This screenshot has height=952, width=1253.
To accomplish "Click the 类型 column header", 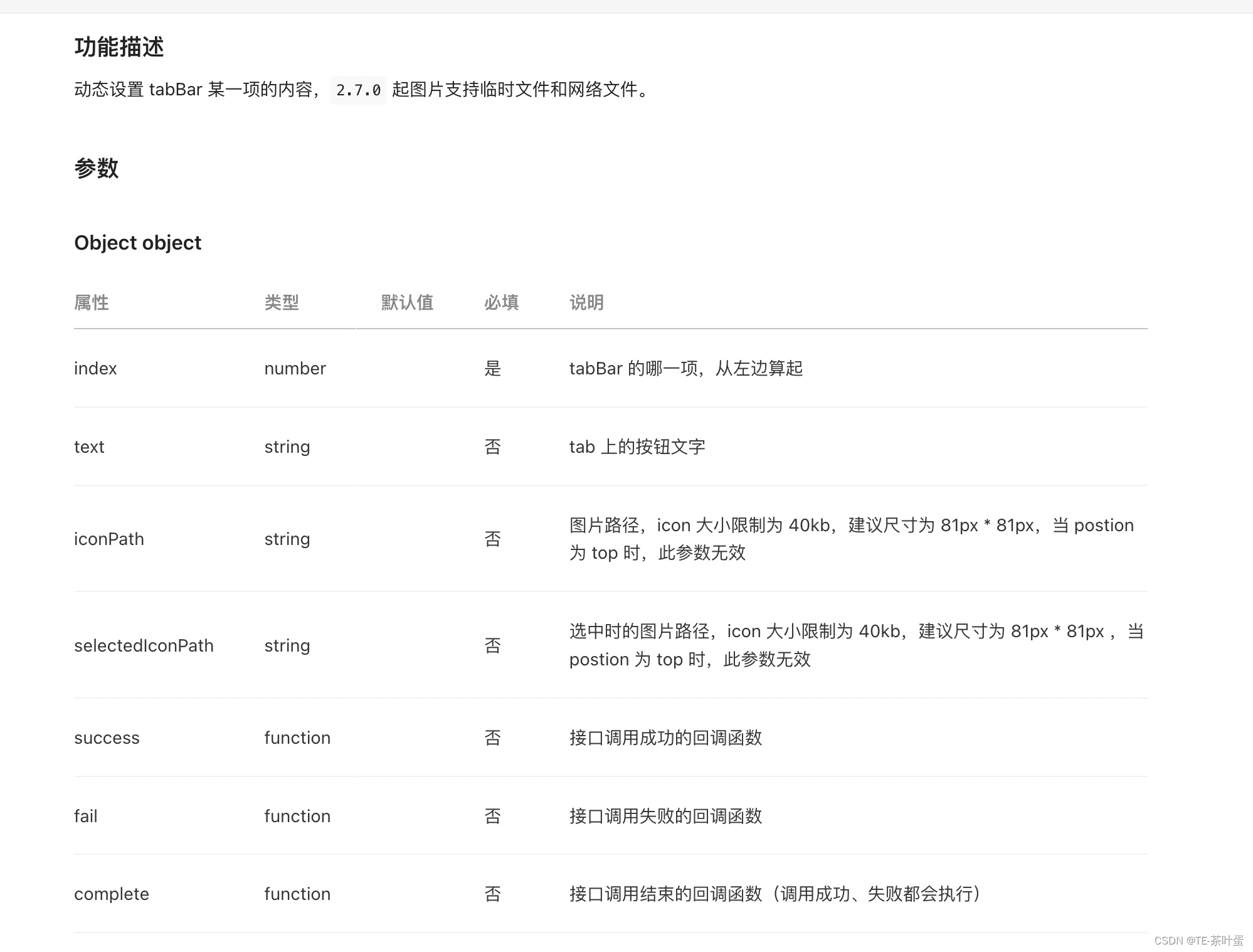I will (x=282, y=302).
